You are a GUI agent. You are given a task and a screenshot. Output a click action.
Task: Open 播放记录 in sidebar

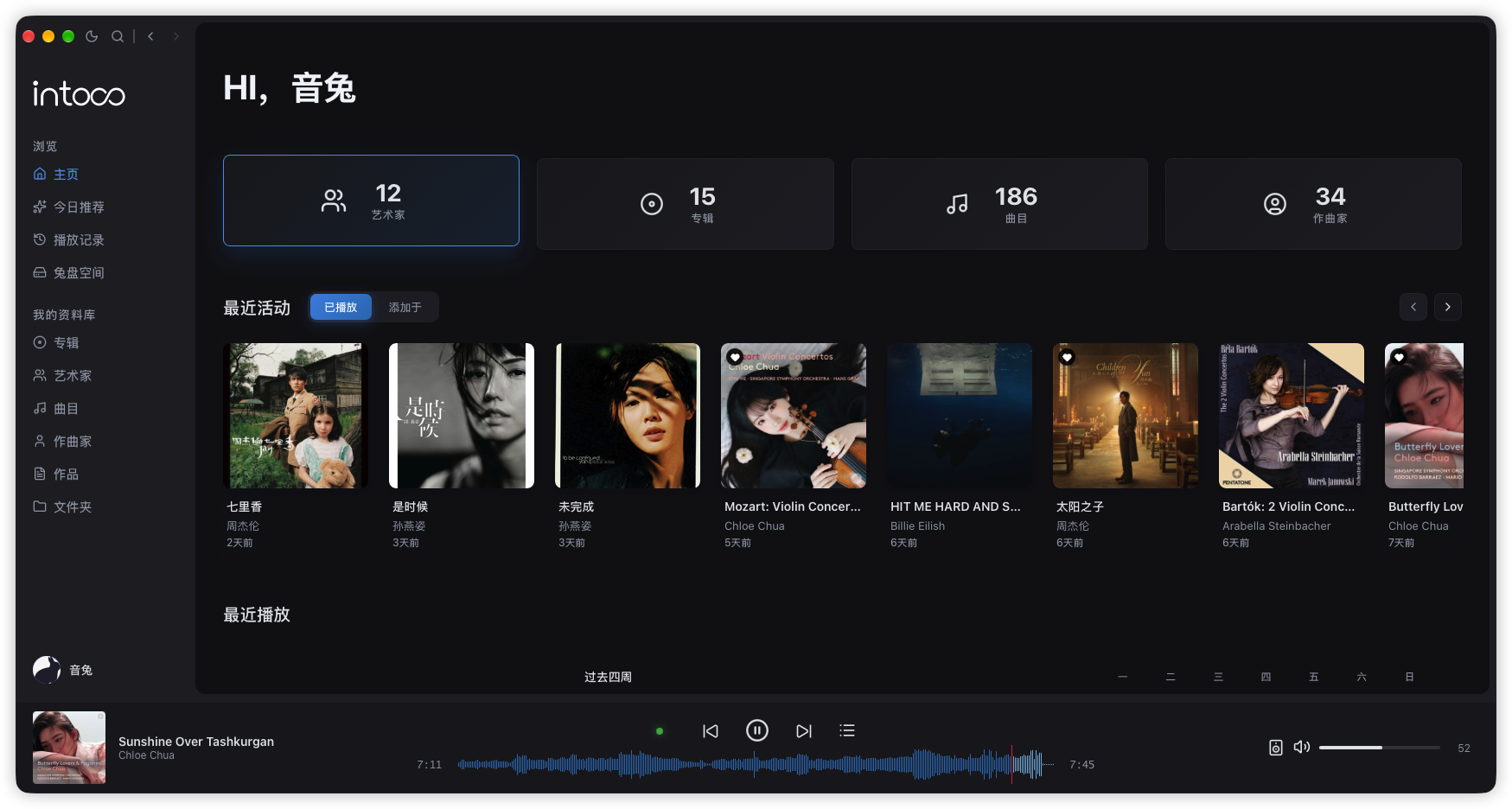point(68,240)
